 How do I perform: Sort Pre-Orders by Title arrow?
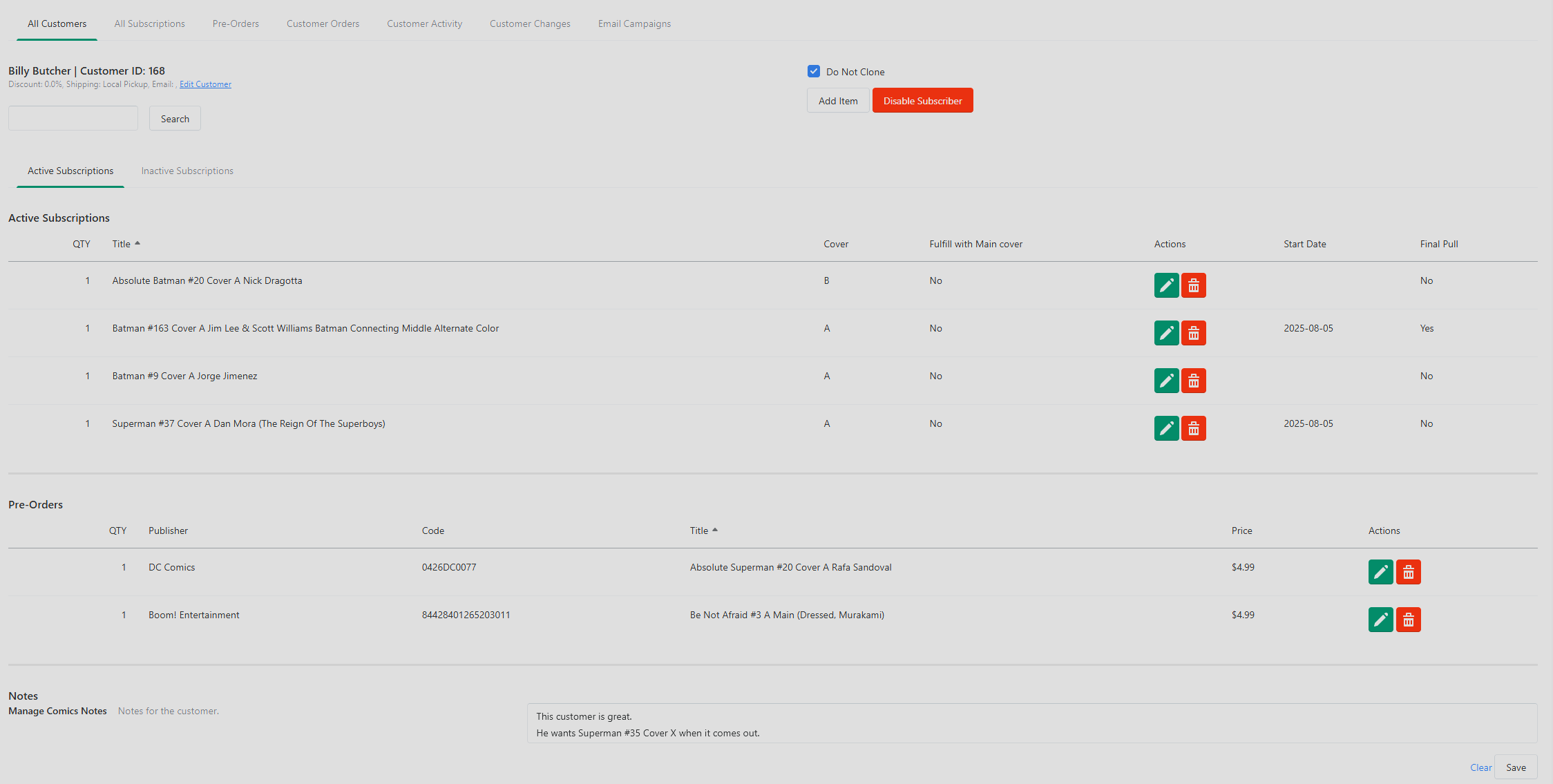(715, 530)
